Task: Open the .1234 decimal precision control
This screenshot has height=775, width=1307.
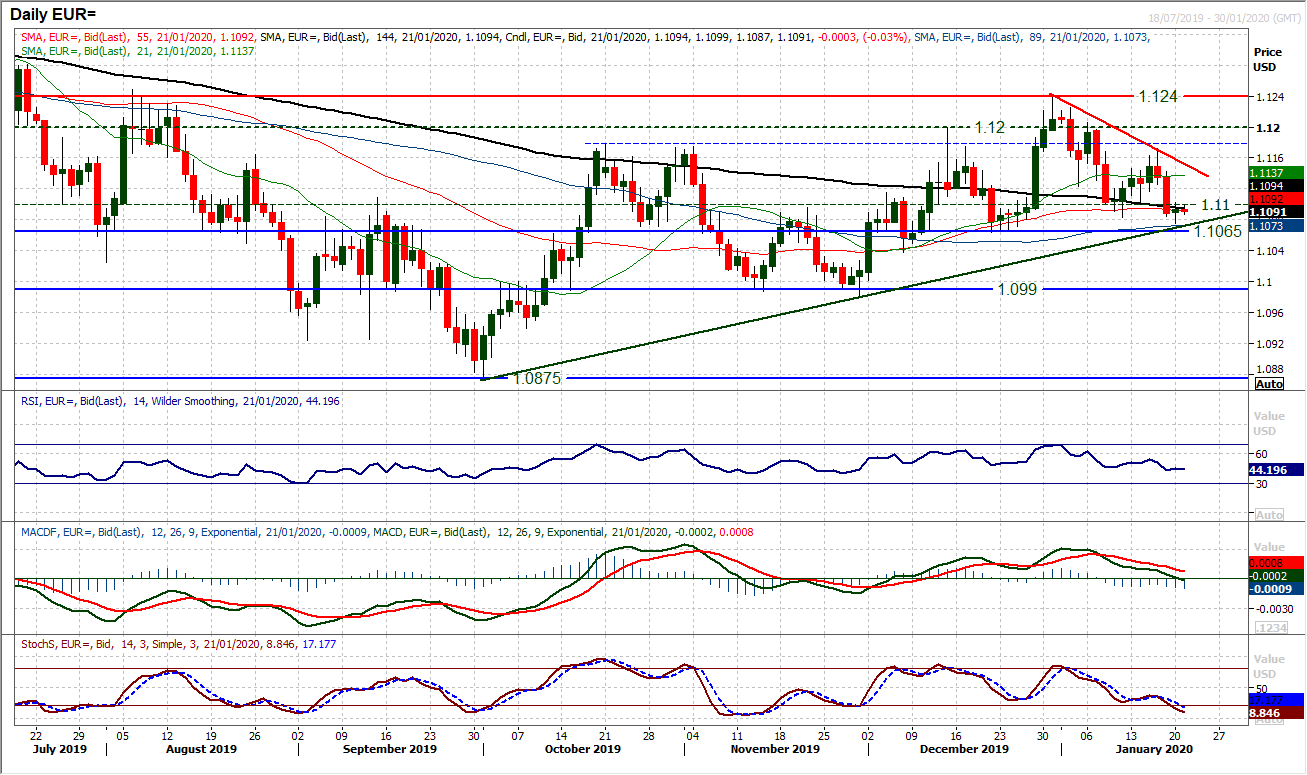Action: [1270, 625]
